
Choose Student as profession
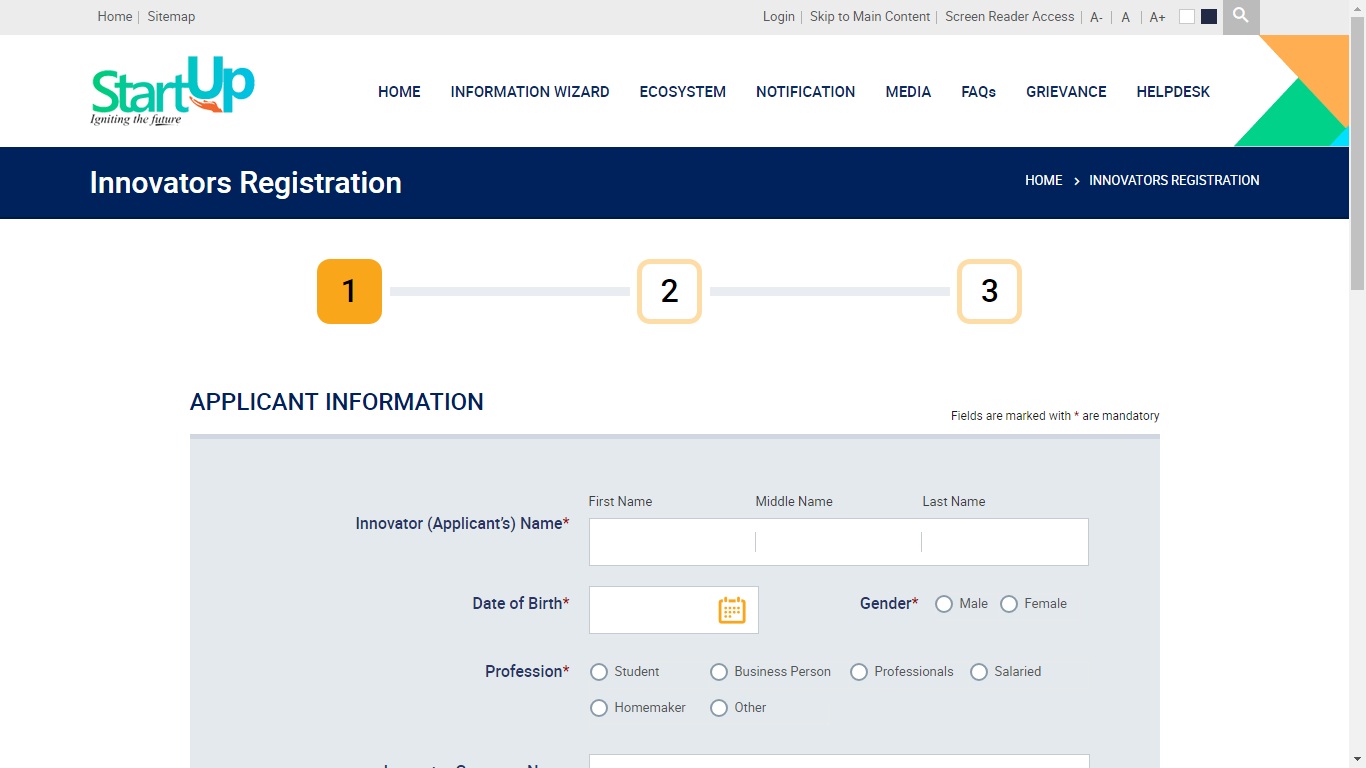(599, 672)
